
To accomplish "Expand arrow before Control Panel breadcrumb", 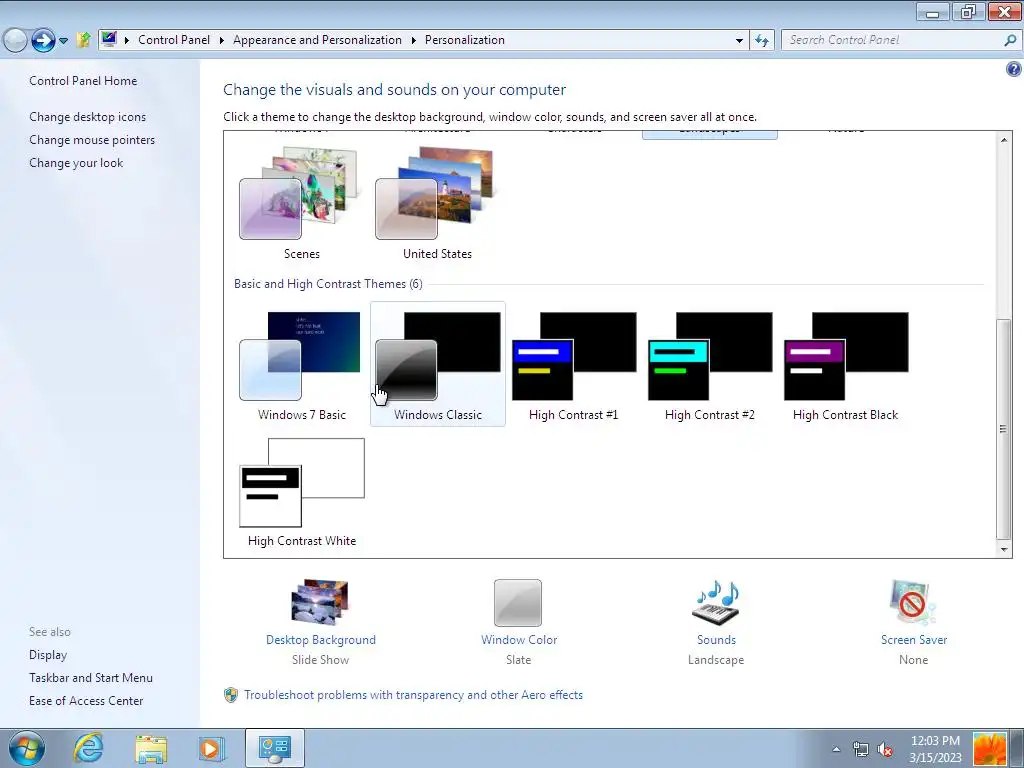I will point(127,40).
